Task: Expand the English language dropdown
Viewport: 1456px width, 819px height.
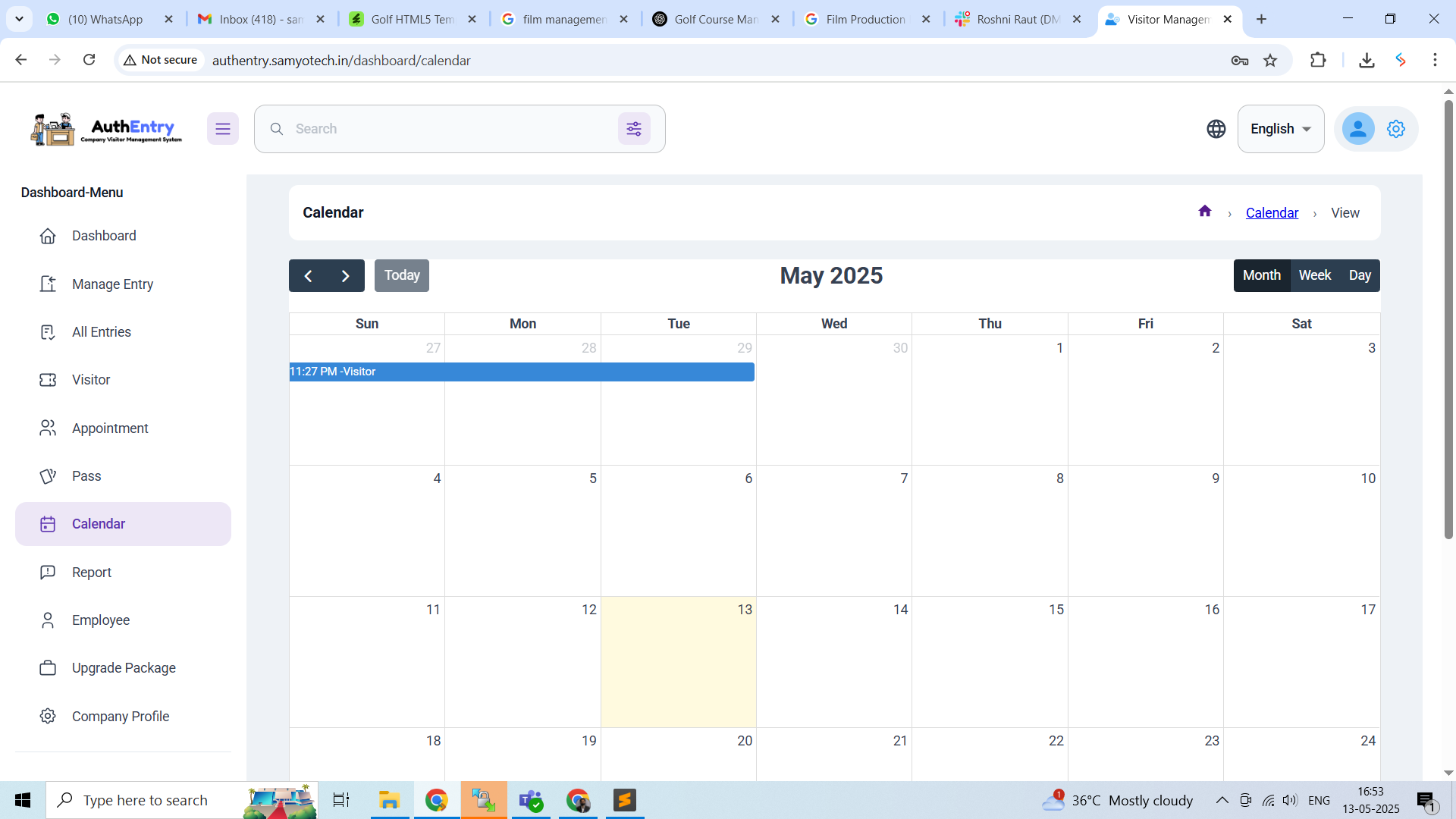Action: click(1280, 129)
